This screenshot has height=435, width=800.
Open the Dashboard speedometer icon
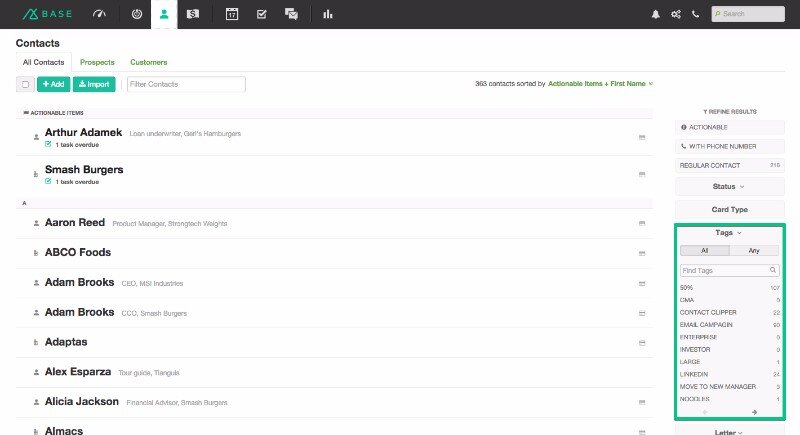pyautogui.click(x=98, y=14)
